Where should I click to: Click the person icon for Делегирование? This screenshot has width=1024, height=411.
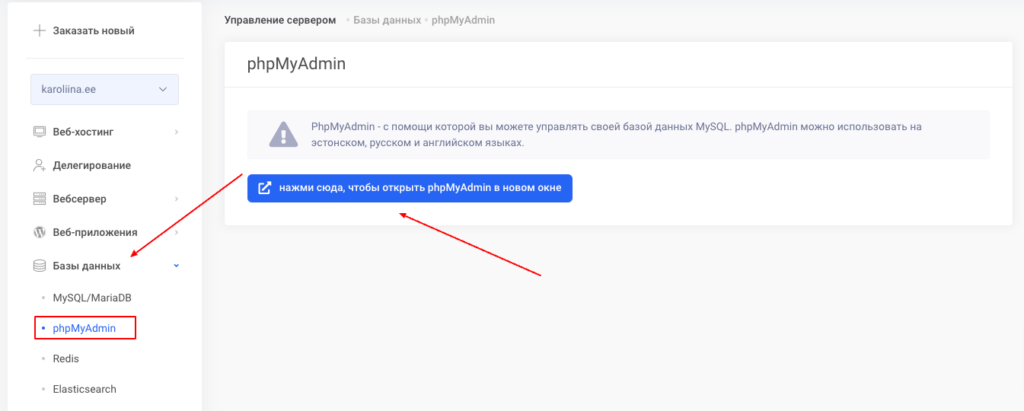(x=40, y=165)
